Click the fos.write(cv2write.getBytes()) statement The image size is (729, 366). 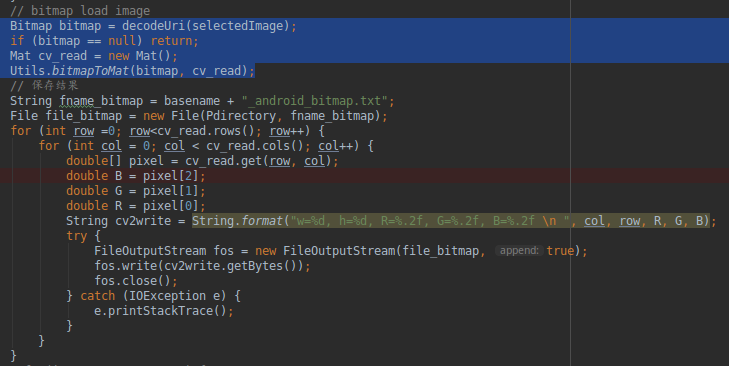[x=202, y=266]
